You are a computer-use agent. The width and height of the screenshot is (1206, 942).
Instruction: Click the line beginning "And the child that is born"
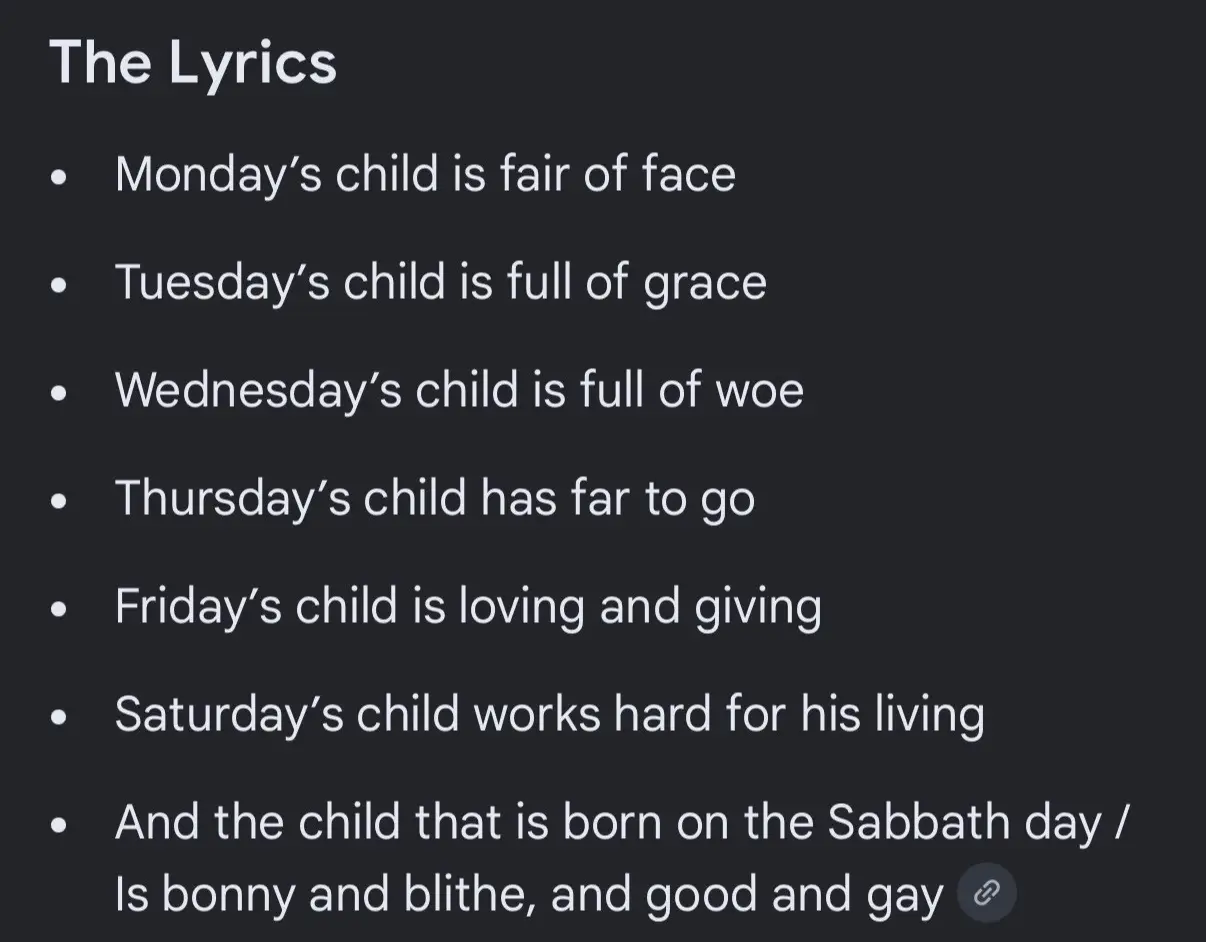pyautogui.click(x=622, y=823)
